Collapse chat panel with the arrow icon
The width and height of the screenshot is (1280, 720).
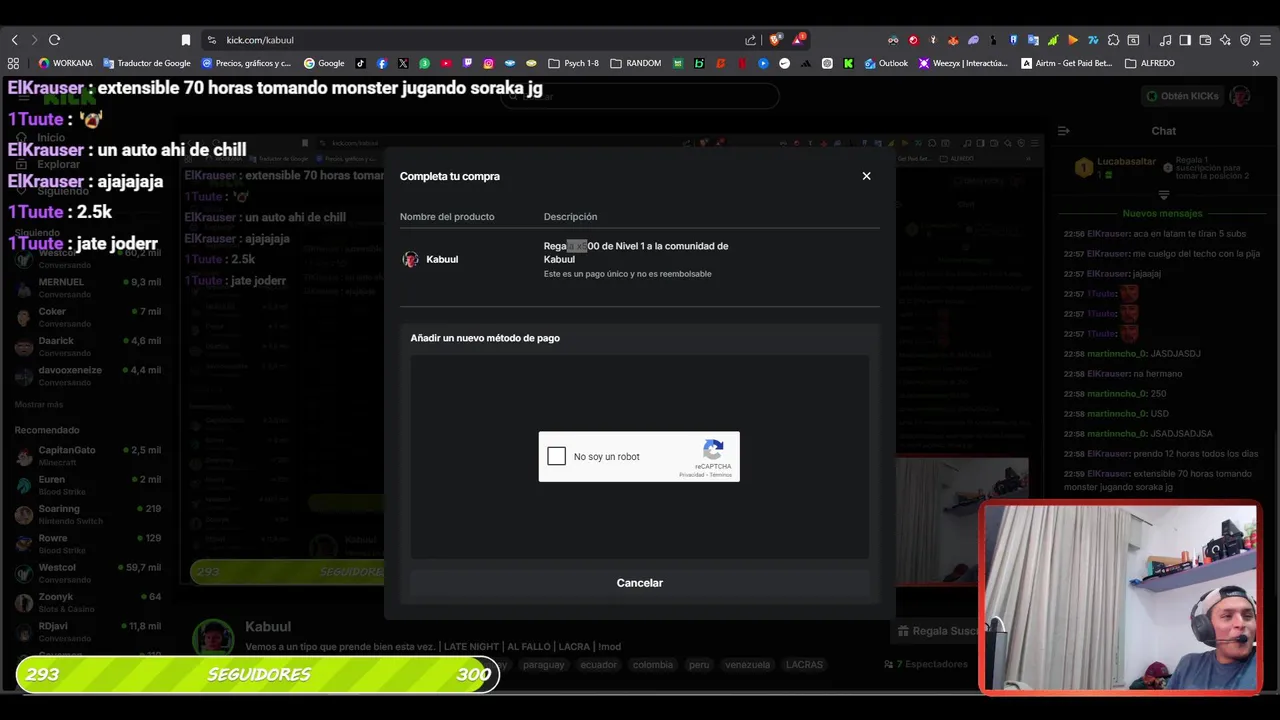coord(1064,131)
